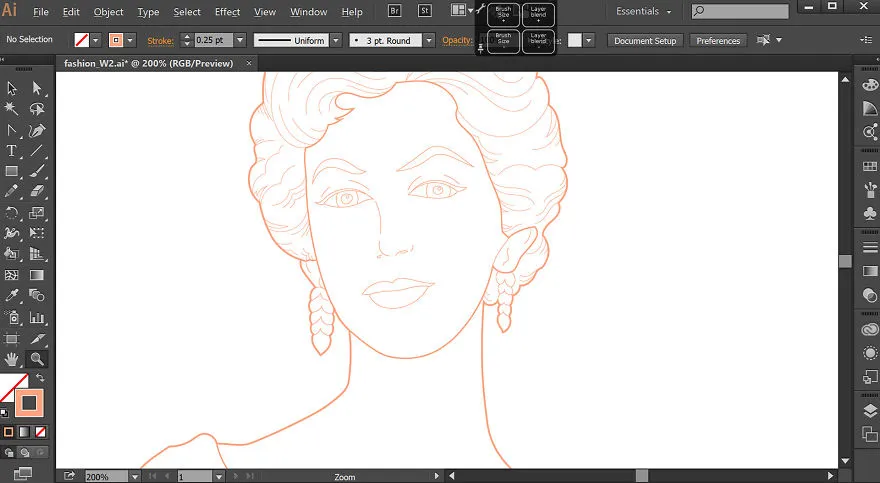
Task: Open the Symbols panel club icon
Action: [x=869, y=213]
